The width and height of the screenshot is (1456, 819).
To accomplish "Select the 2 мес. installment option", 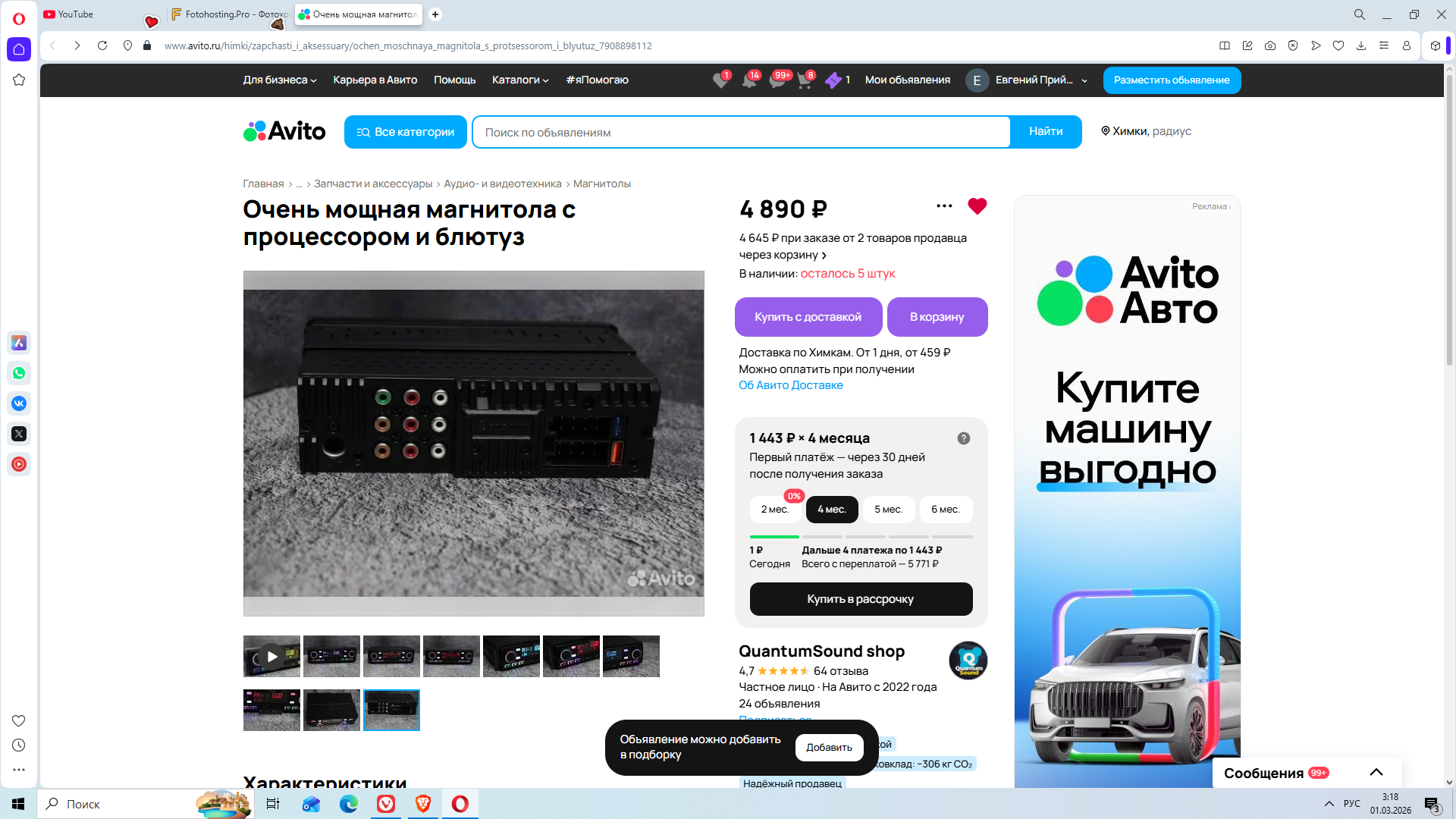I will click(x=774, y=510).
